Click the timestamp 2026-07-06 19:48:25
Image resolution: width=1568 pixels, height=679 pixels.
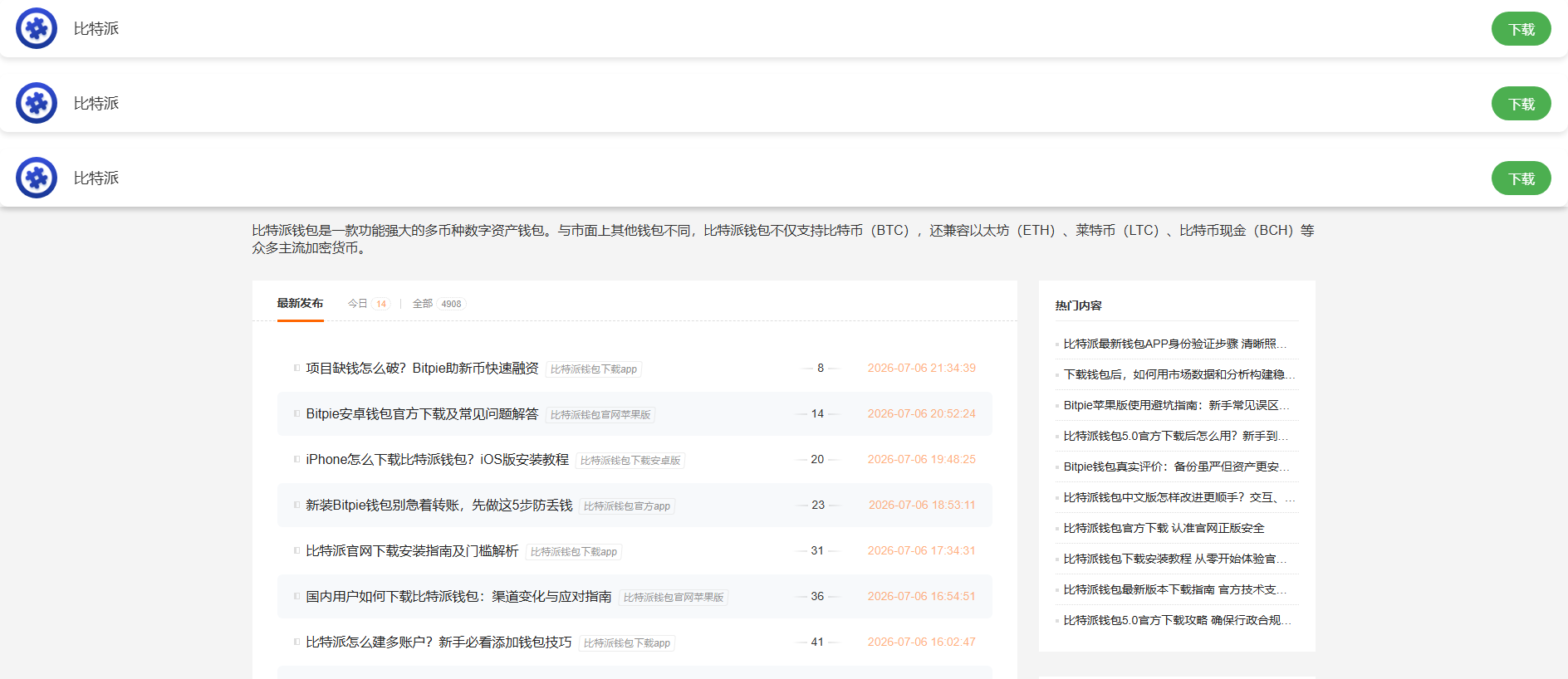click(x=922, y=459)
